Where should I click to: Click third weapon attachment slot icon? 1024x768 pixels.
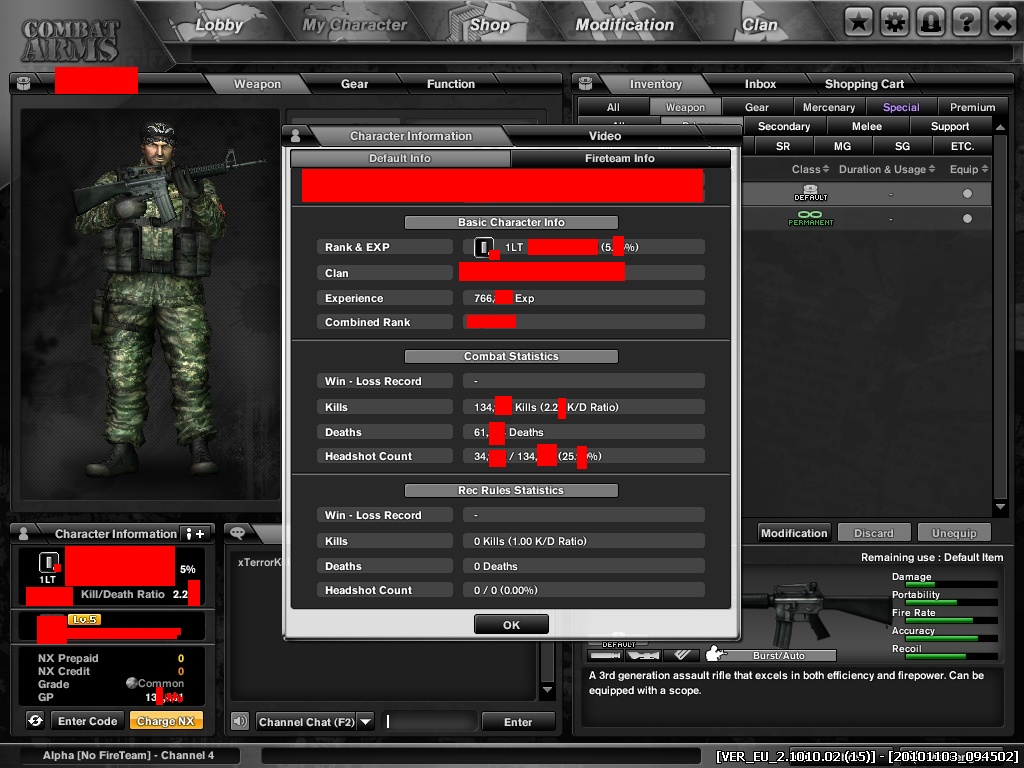[x=681, y=654]
